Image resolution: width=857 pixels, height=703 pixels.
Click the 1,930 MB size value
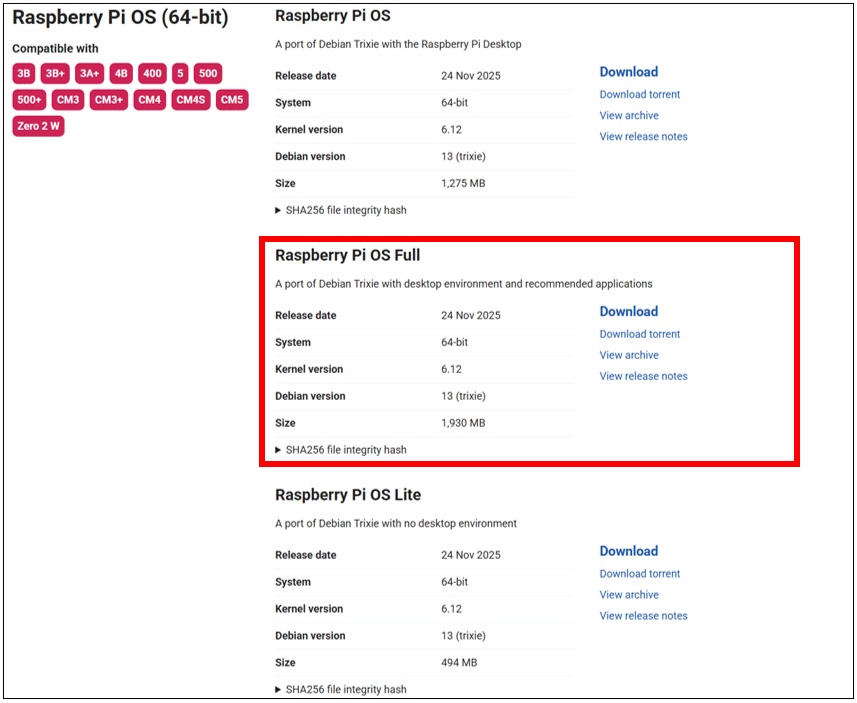[463, 423]
